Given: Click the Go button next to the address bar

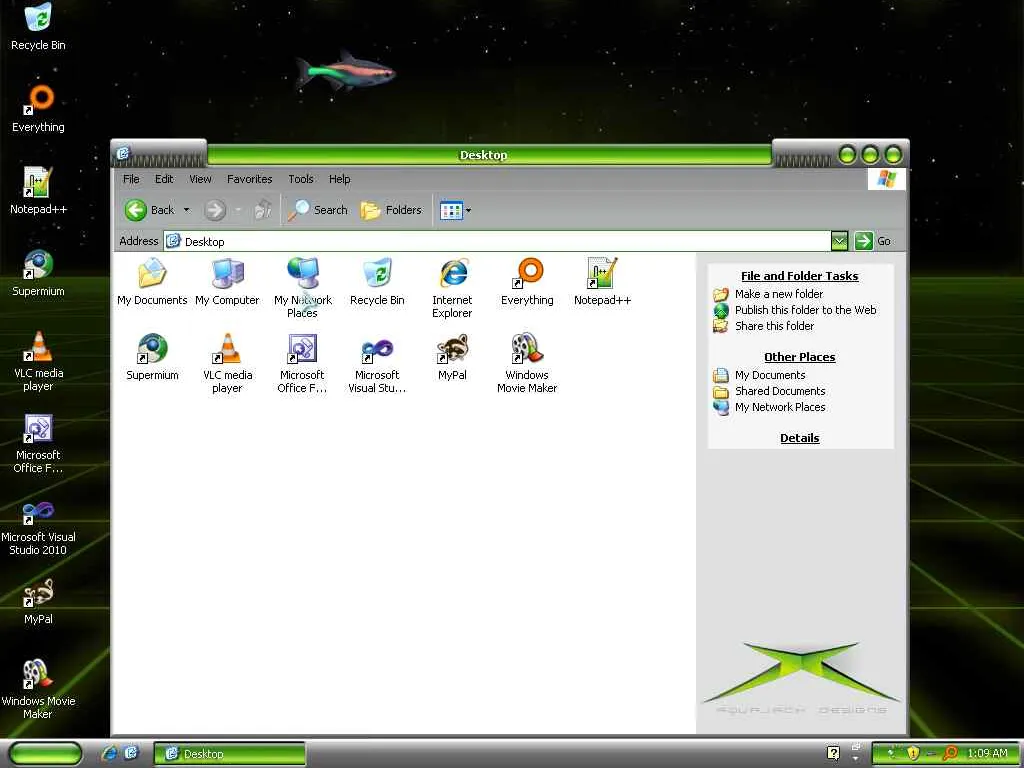Looking at the screenshot, I should [873, 241].
